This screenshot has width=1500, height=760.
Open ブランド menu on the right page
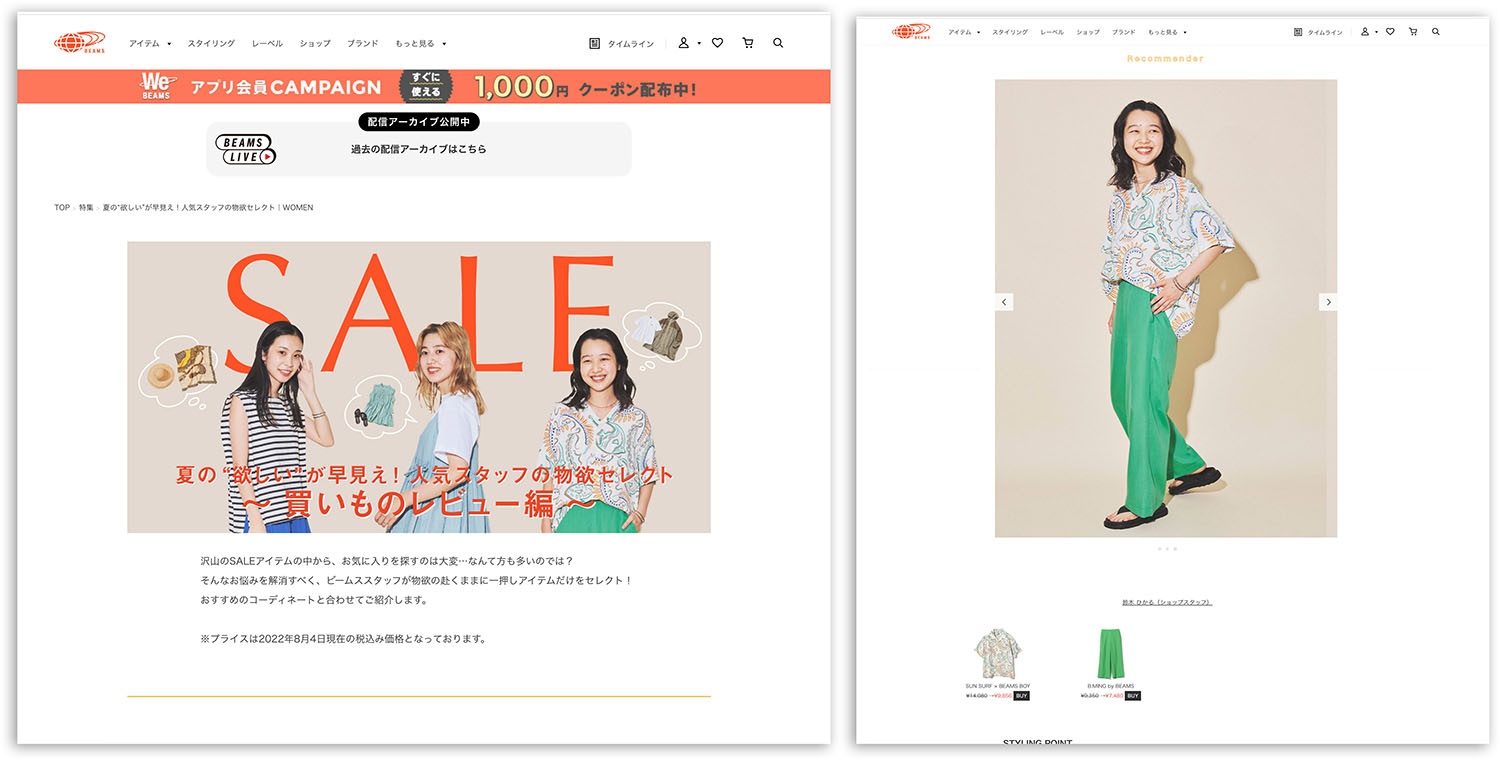1124,32
